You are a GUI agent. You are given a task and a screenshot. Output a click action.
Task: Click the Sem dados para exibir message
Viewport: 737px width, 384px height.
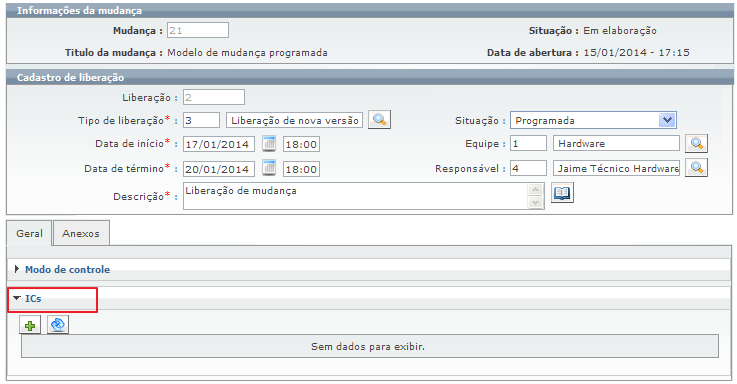click(368, 347)
